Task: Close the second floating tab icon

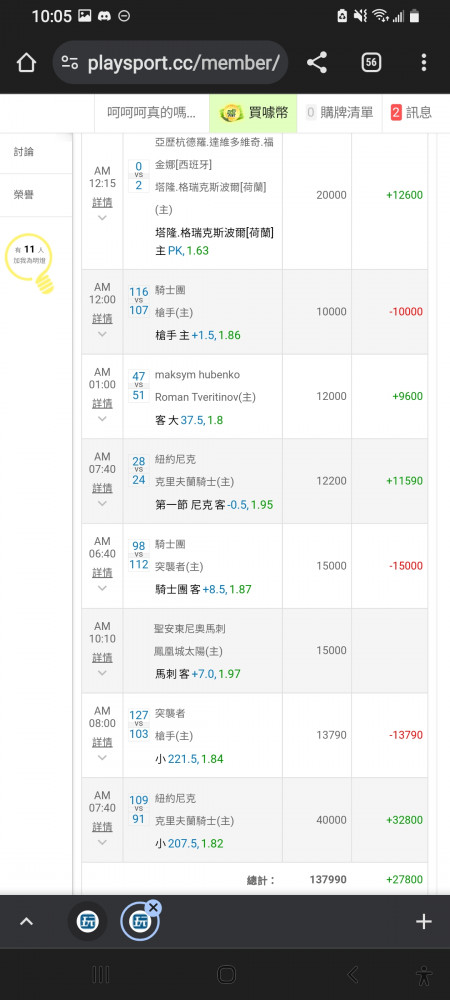Action: coord(154,908)
